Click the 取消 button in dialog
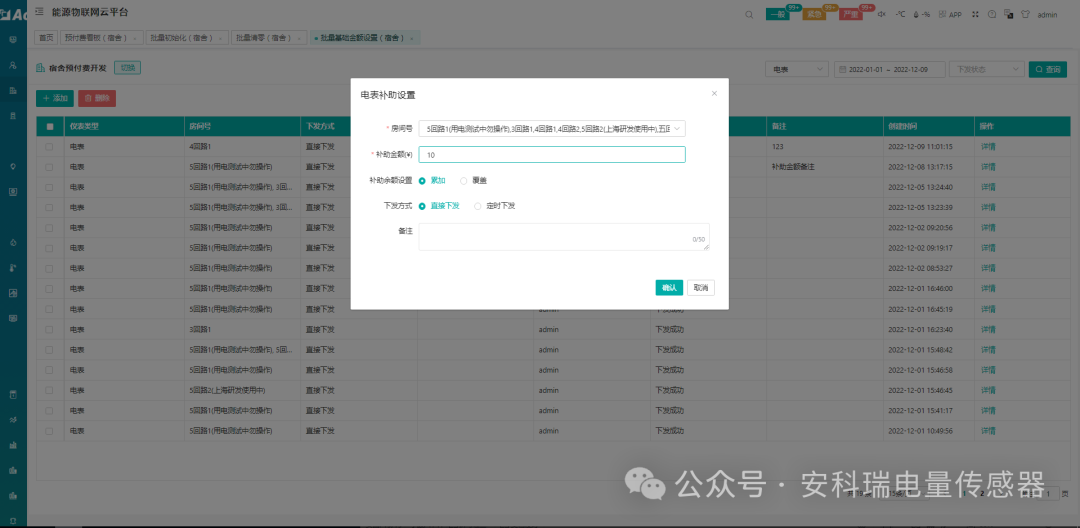The image size is (1080, 528). tap(701, 287)
